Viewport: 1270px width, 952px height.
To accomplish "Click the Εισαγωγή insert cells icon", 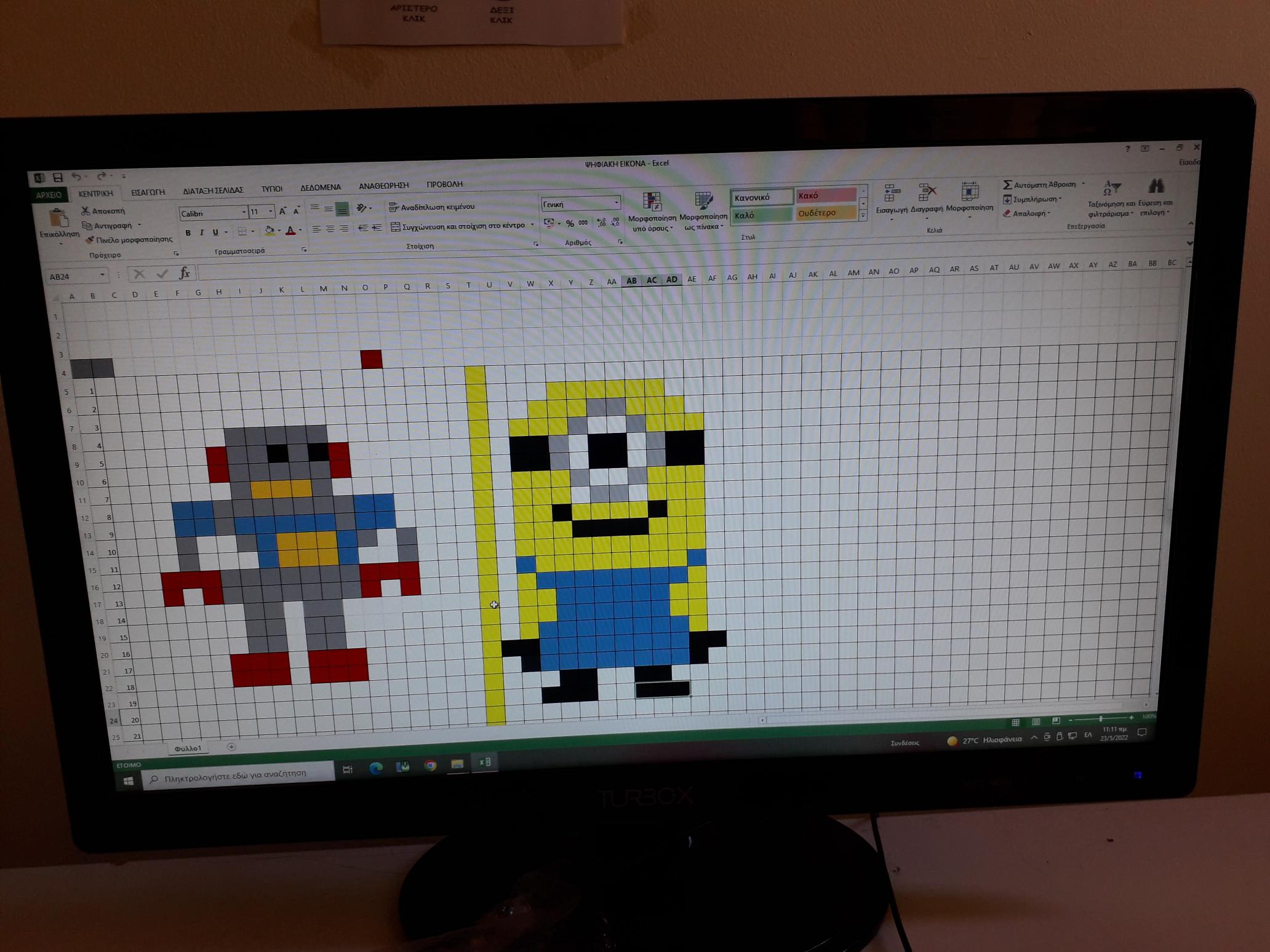I will [891, 193].
